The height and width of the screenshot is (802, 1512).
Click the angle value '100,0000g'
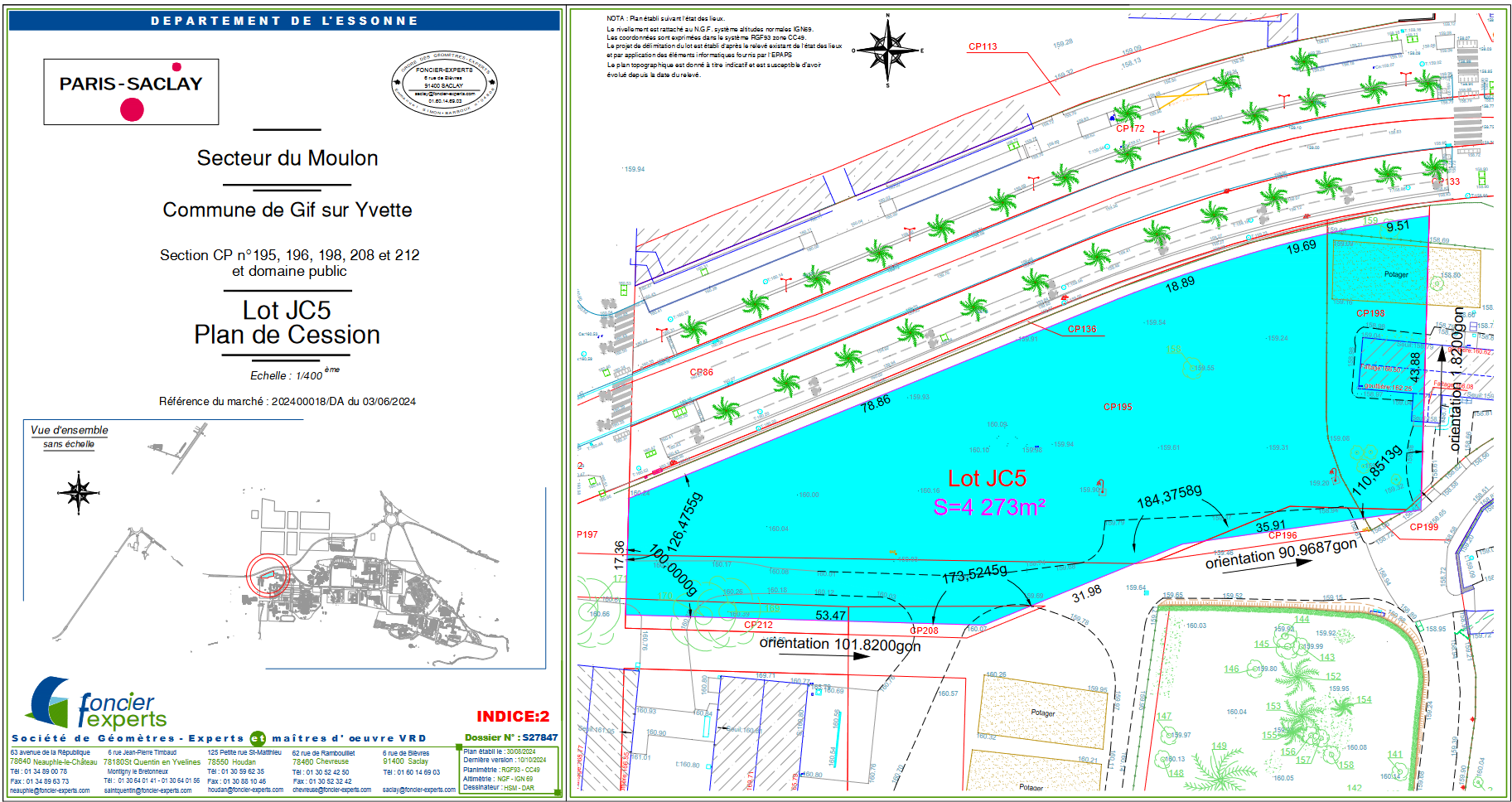[x=674, y=570]
